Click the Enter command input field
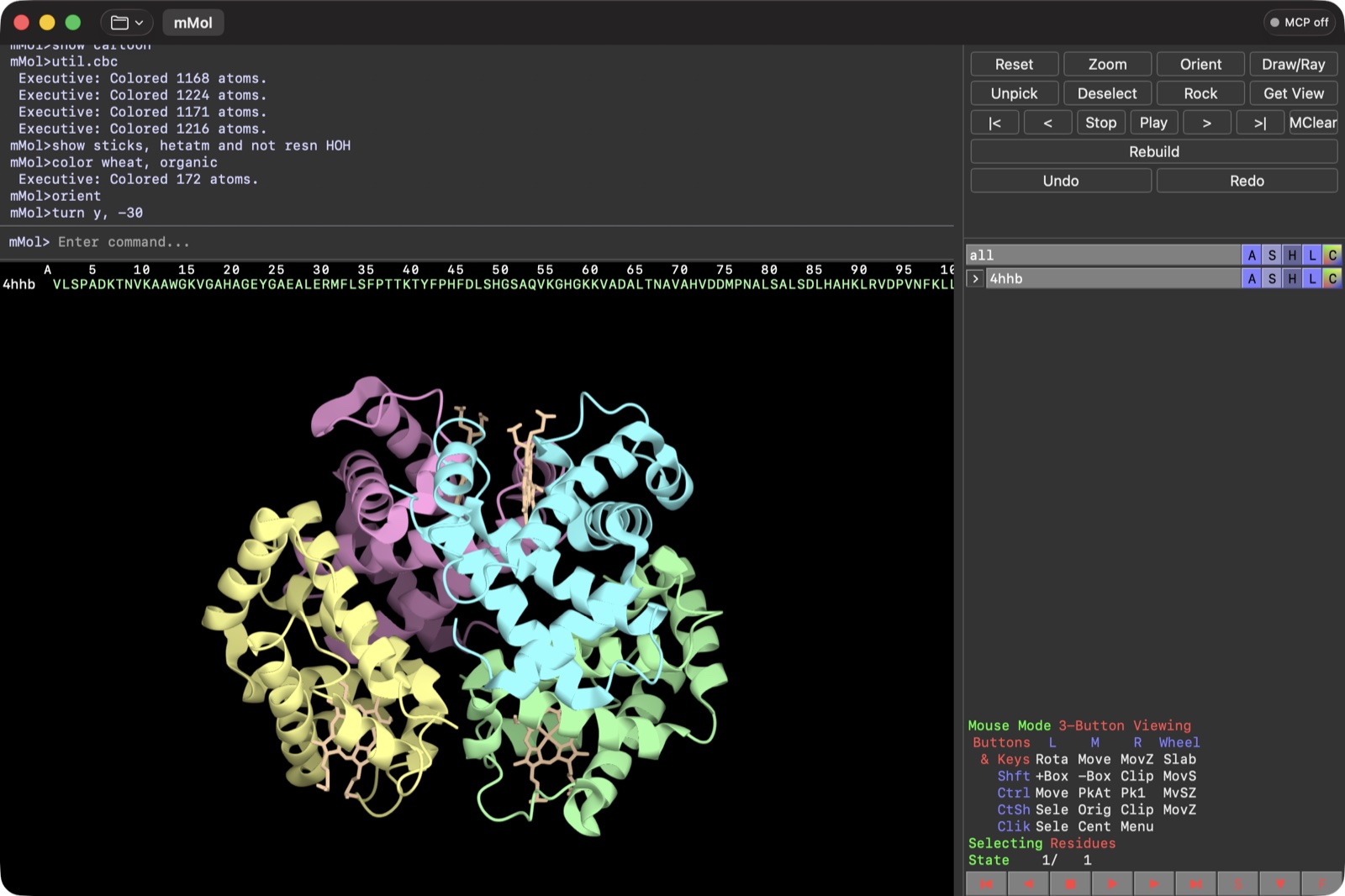Image resolution: width=1345 pixels, height=896 pixels. pyautogui.click(x=479, y=242)
